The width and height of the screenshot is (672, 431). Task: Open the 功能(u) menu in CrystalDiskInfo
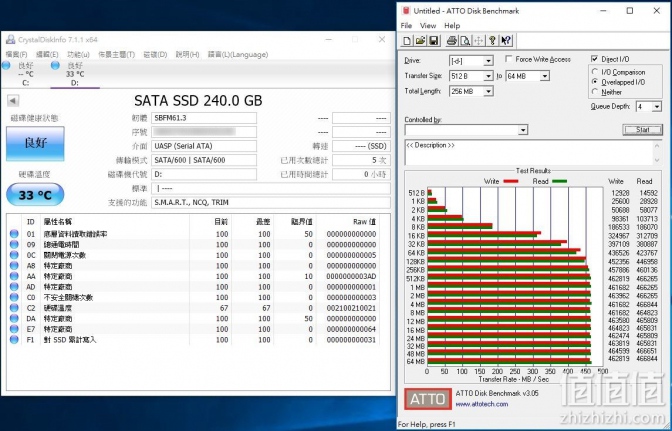pyautogui.click(x=78, y=54)
